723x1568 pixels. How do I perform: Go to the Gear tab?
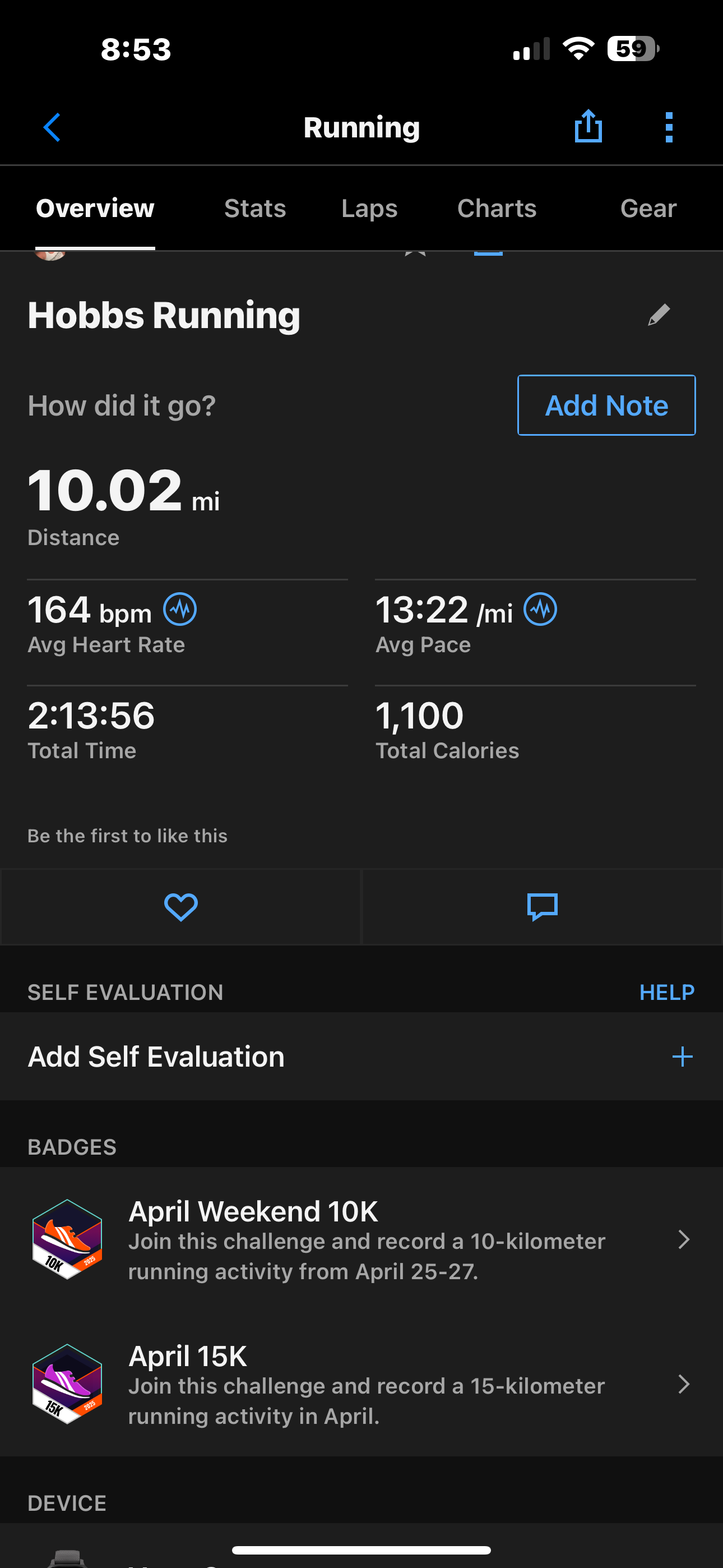648,208
